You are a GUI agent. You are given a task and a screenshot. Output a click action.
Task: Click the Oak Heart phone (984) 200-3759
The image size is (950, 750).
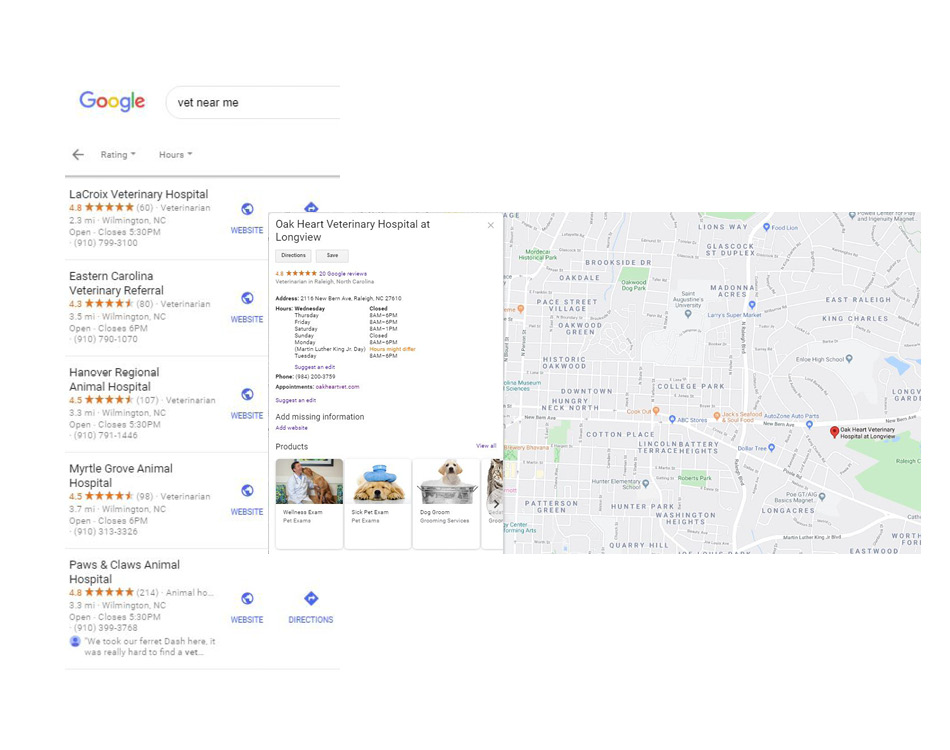point(315,377)
